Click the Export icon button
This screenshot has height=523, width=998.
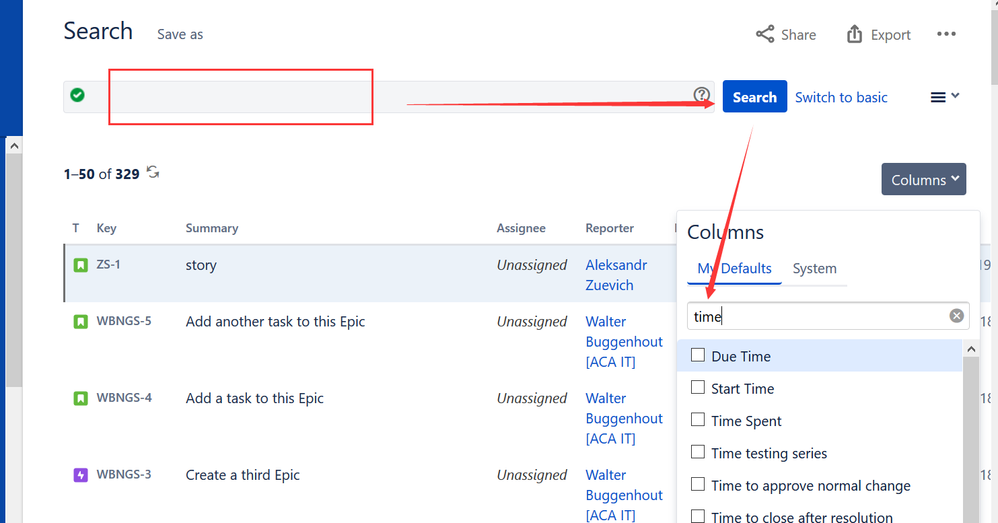click(x=878, y=34)
